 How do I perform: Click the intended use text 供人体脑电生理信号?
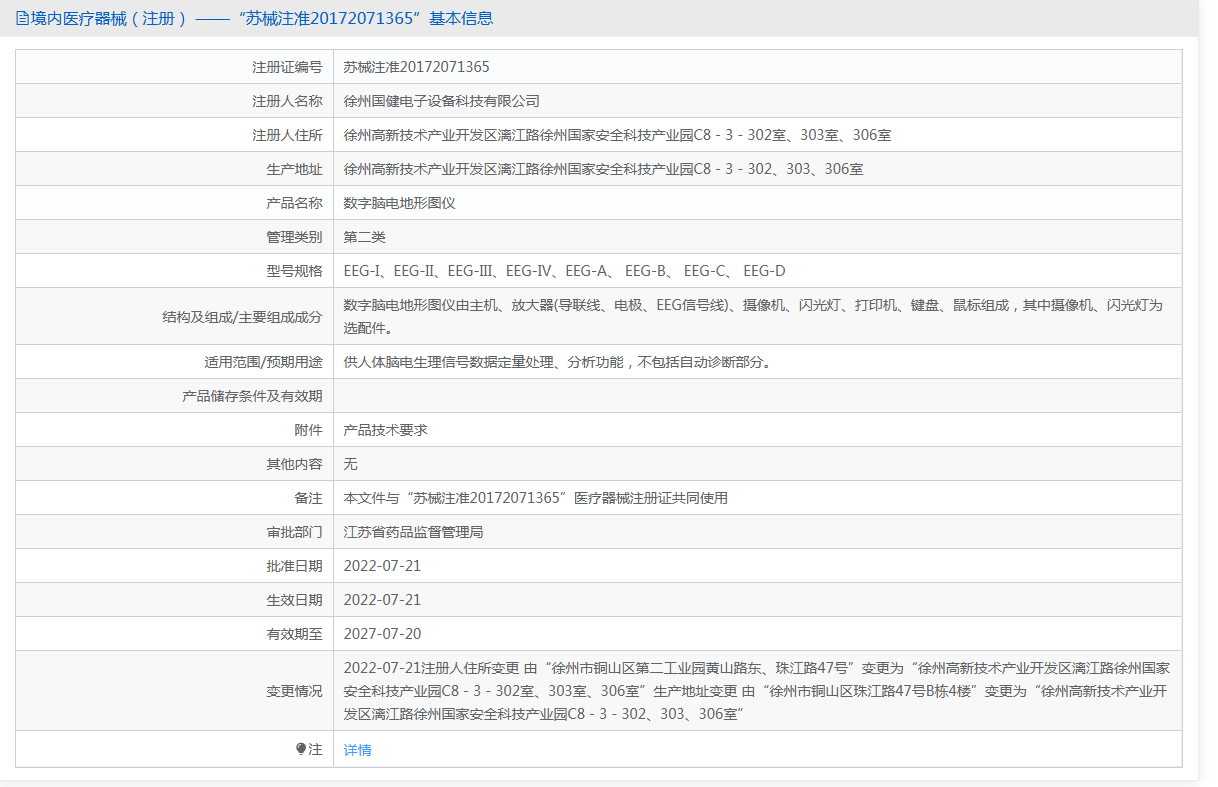(557, 362)
